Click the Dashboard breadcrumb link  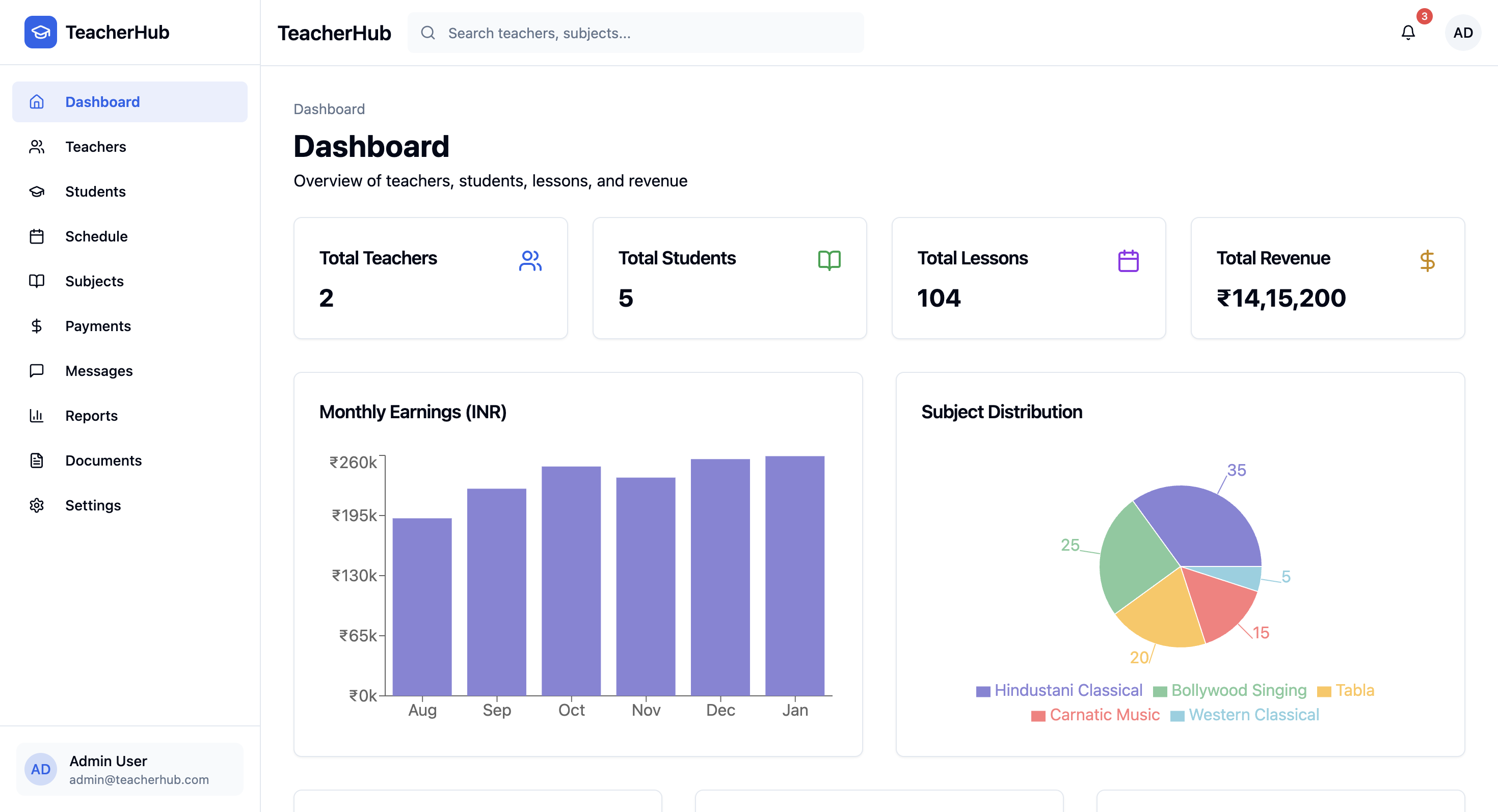(x=329, y=109)
